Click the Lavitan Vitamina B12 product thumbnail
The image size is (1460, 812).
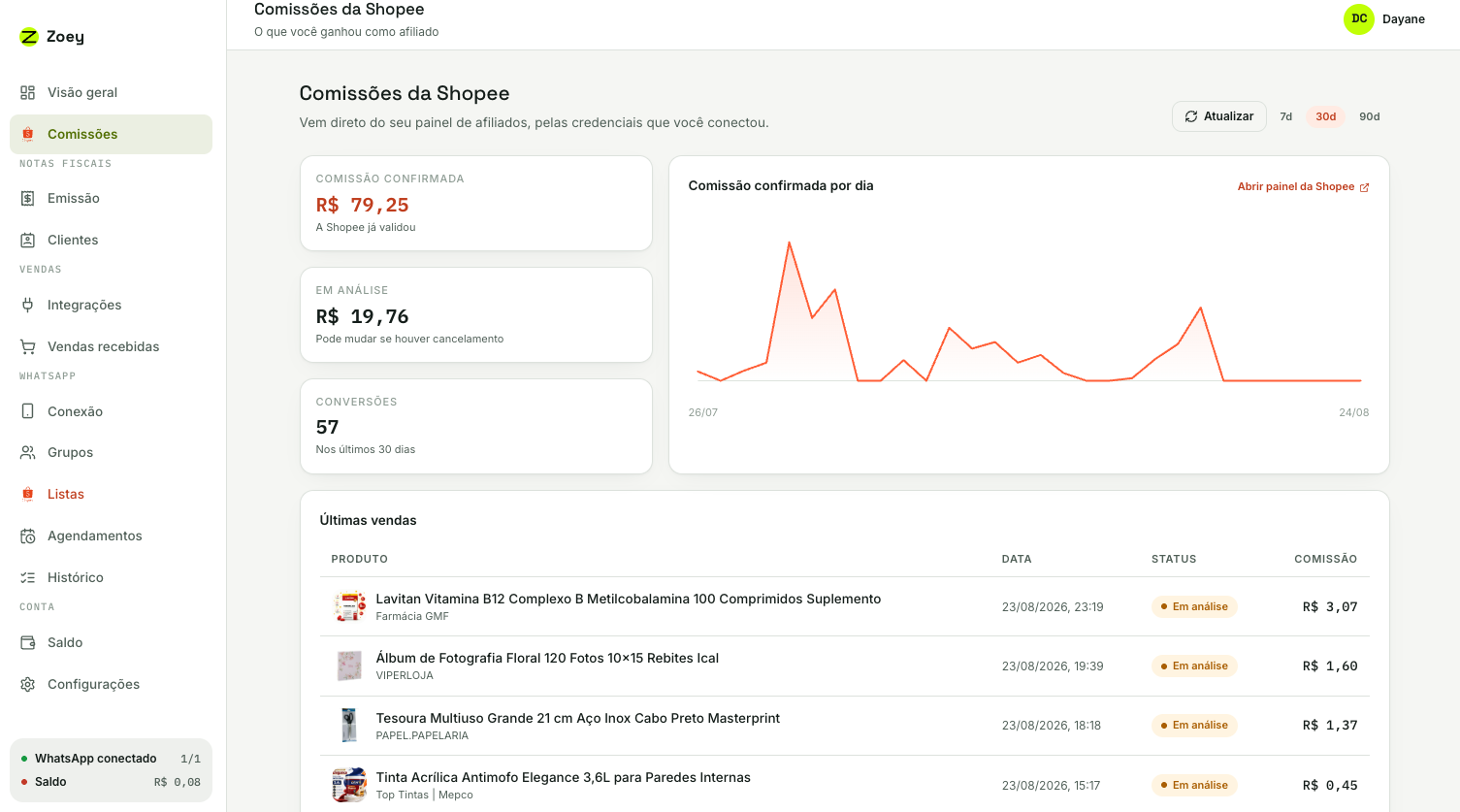349,607
